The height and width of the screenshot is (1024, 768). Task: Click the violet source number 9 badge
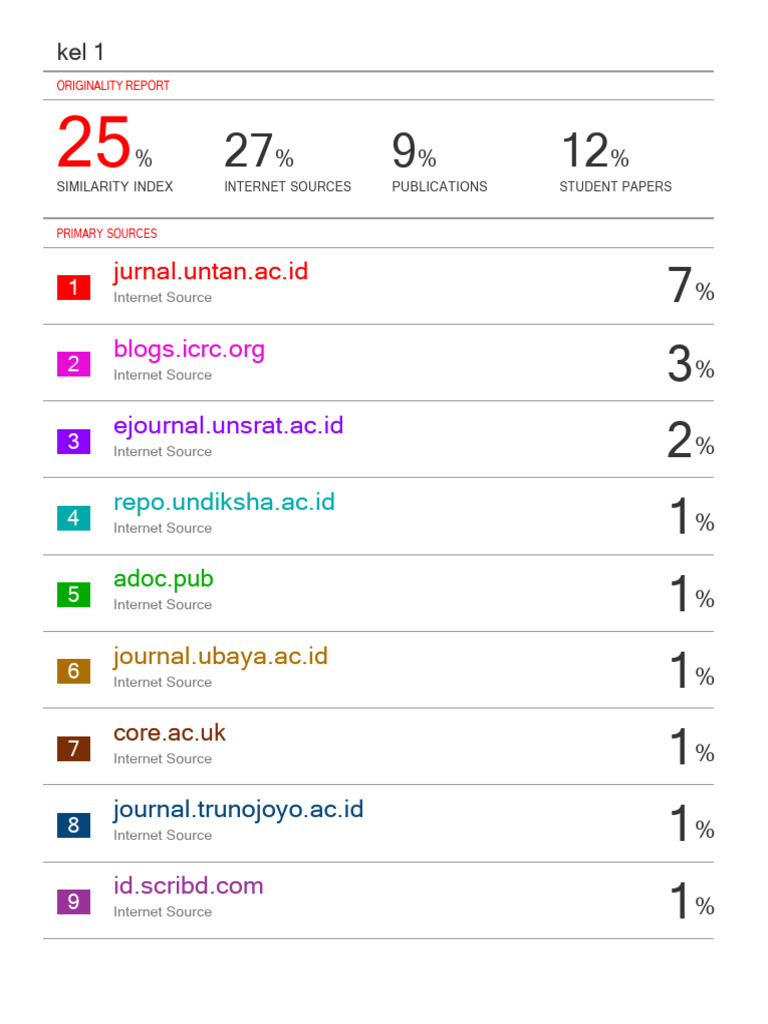click(73, 902)
